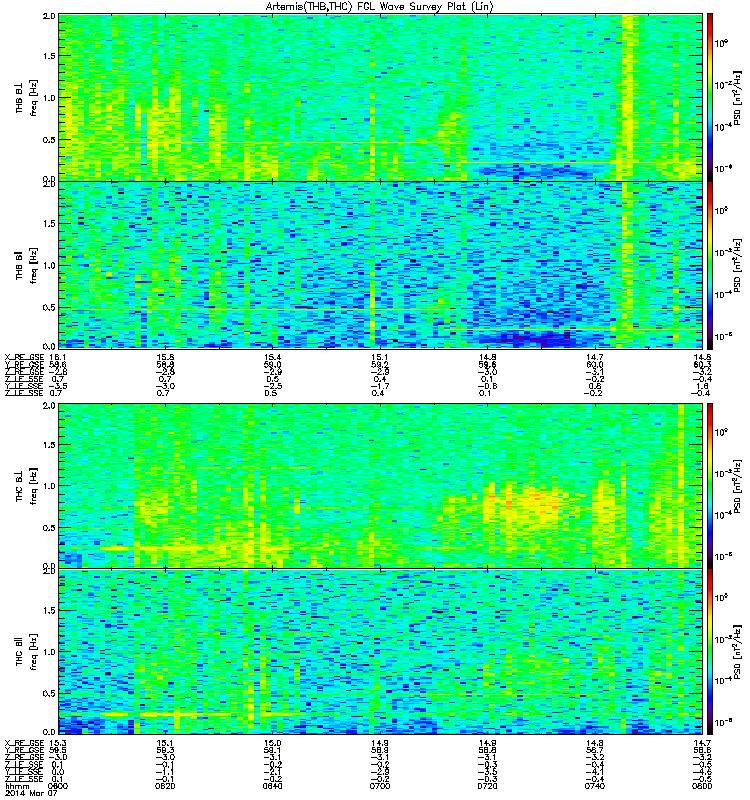Click the color bar beside THC B⊥ panel

point(710,486)
